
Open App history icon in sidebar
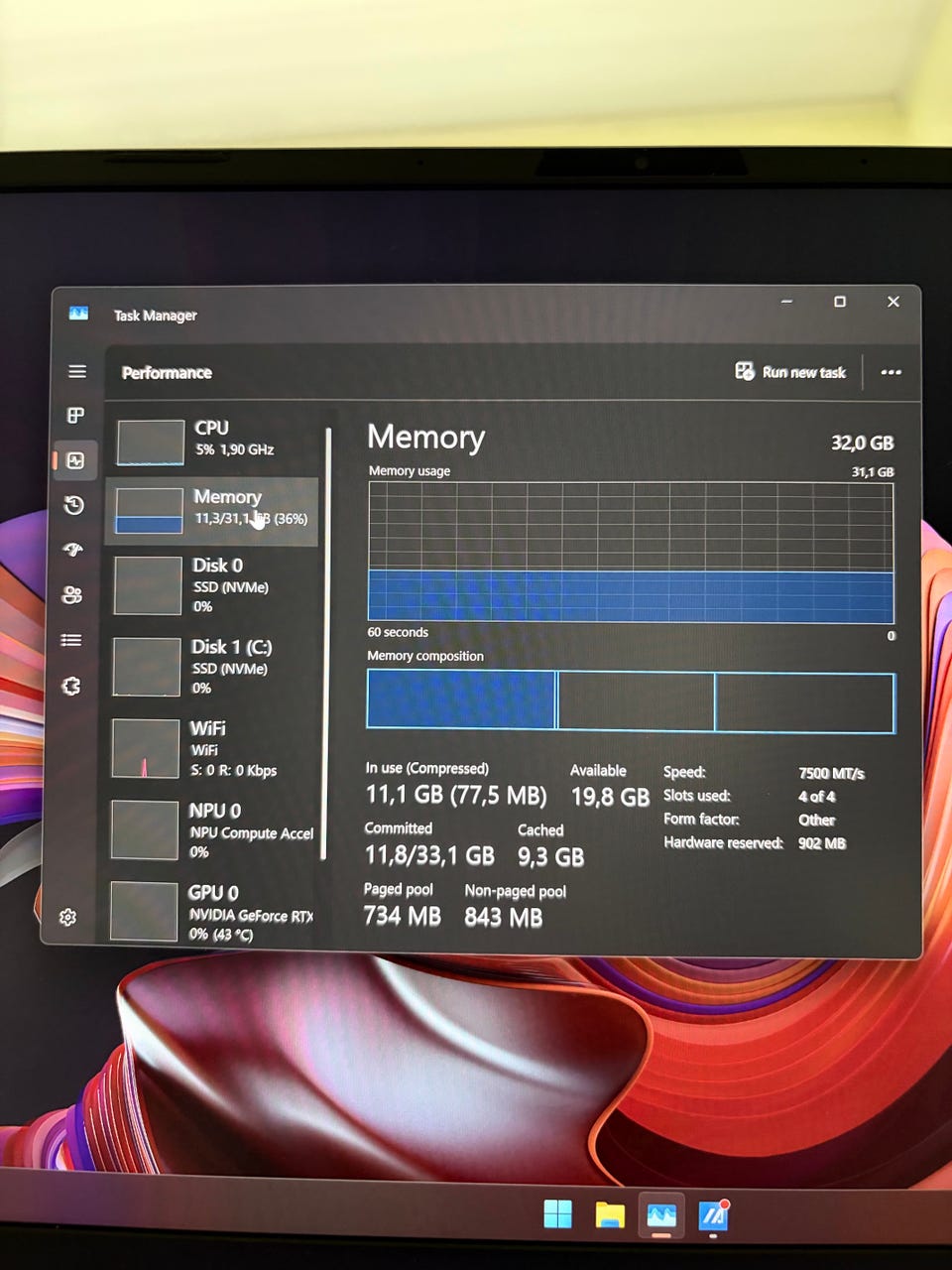(73, 505)
